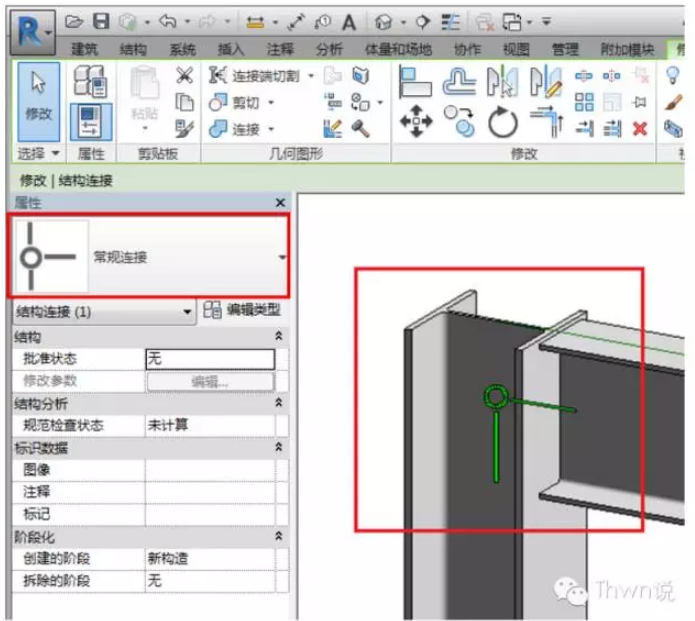695x621 pixels.
Task: Open the Revit application menu button
Action: (x=33, y=32)
